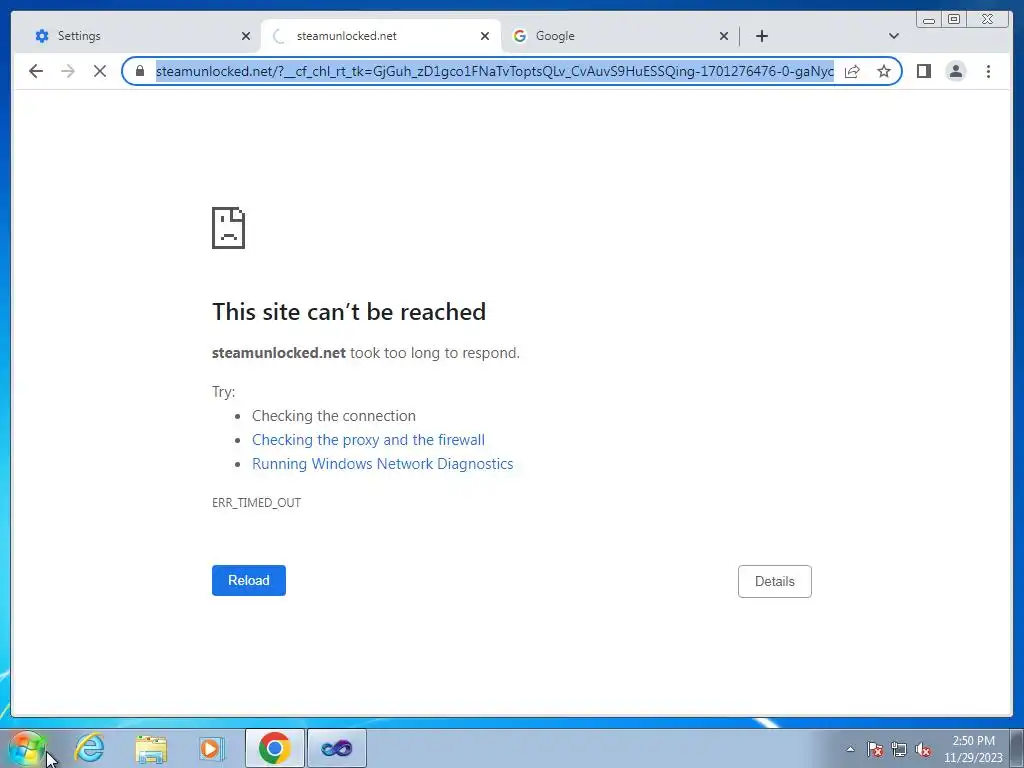Open Checking the proxy and firewall link
Image resolution: width=1024 pixels, height=768 pixels.
coord(368,440)
